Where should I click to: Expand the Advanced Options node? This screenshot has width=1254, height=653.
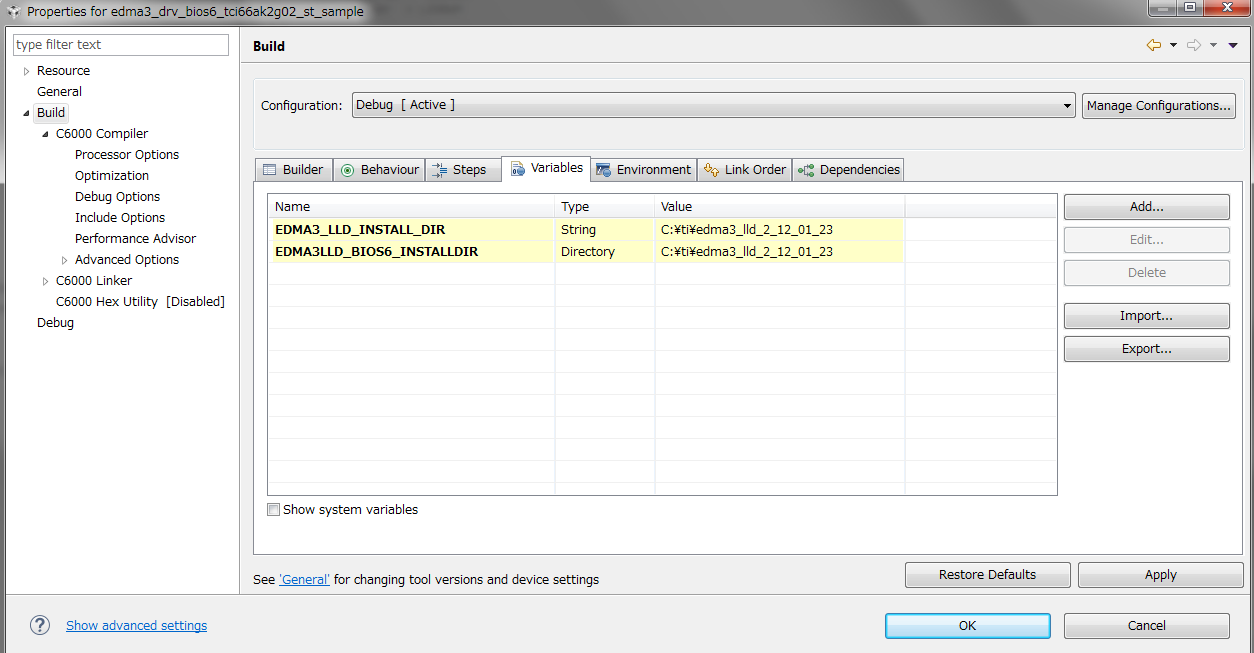click(x=64, y=260)
